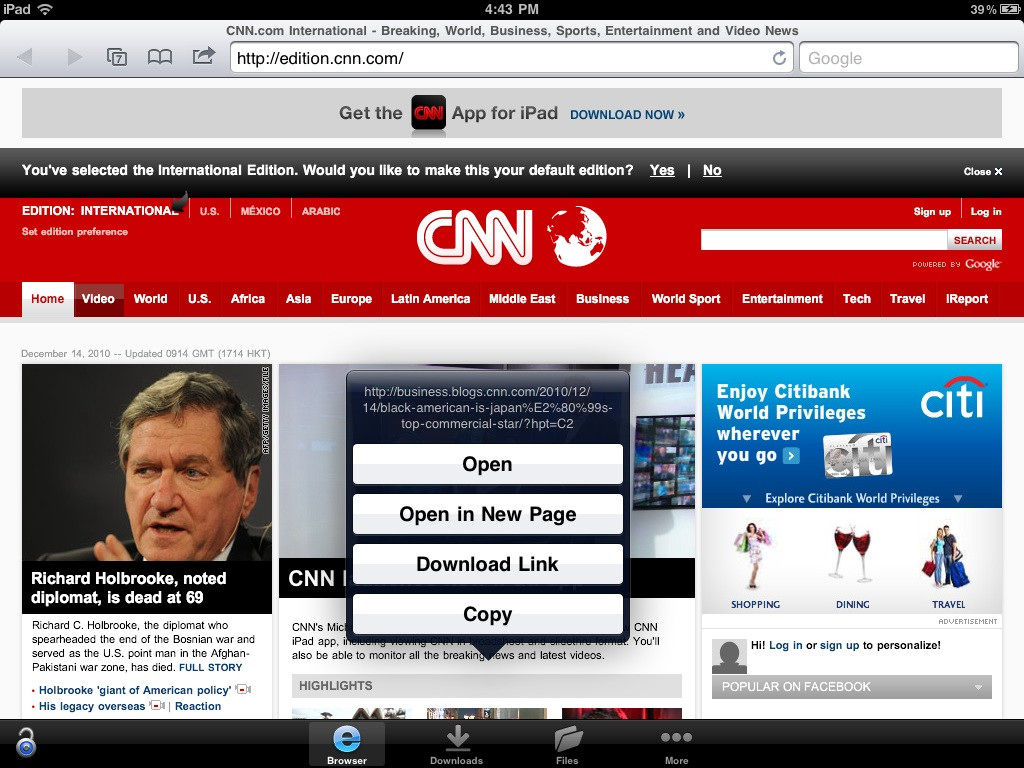Open the Tech section

click(857, 299)
